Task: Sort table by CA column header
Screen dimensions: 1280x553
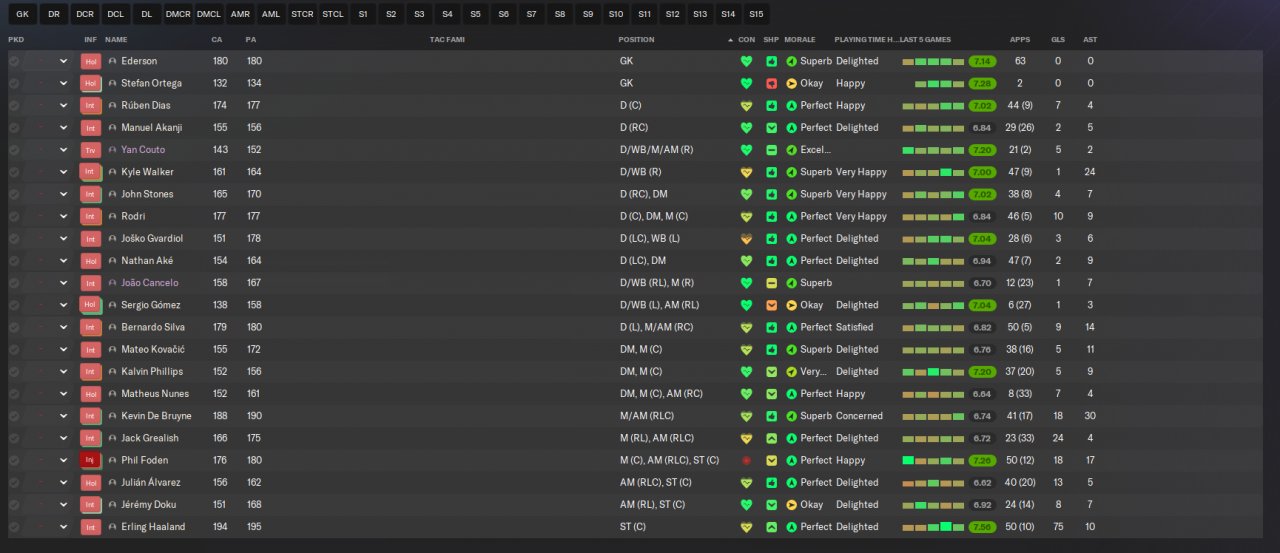Action: click(217, 40)
